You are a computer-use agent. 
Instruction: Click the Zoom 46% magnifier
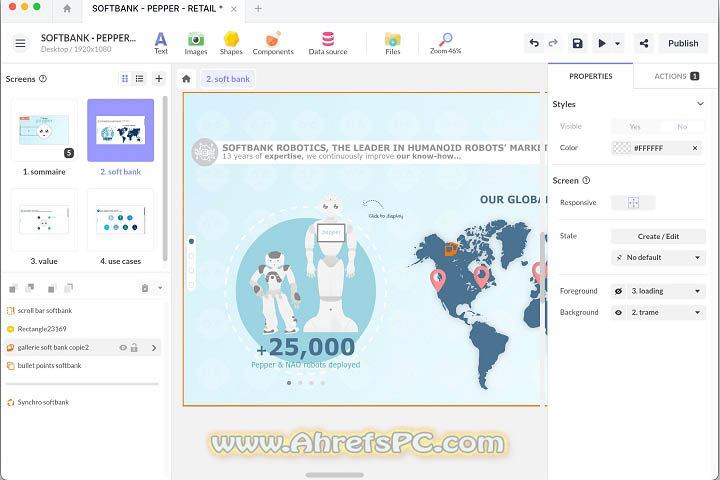tap(445, 43)
